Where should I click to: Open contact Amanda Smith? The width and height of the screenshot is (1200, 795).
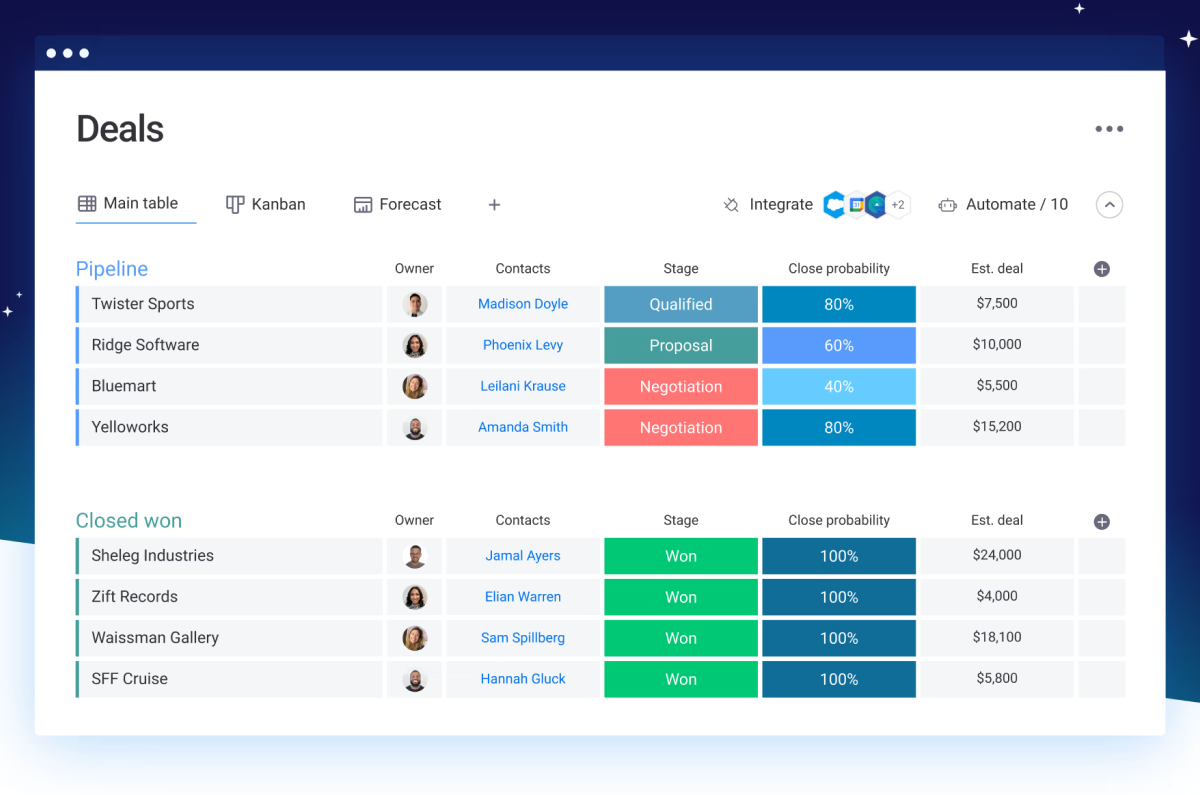[523, 427]
